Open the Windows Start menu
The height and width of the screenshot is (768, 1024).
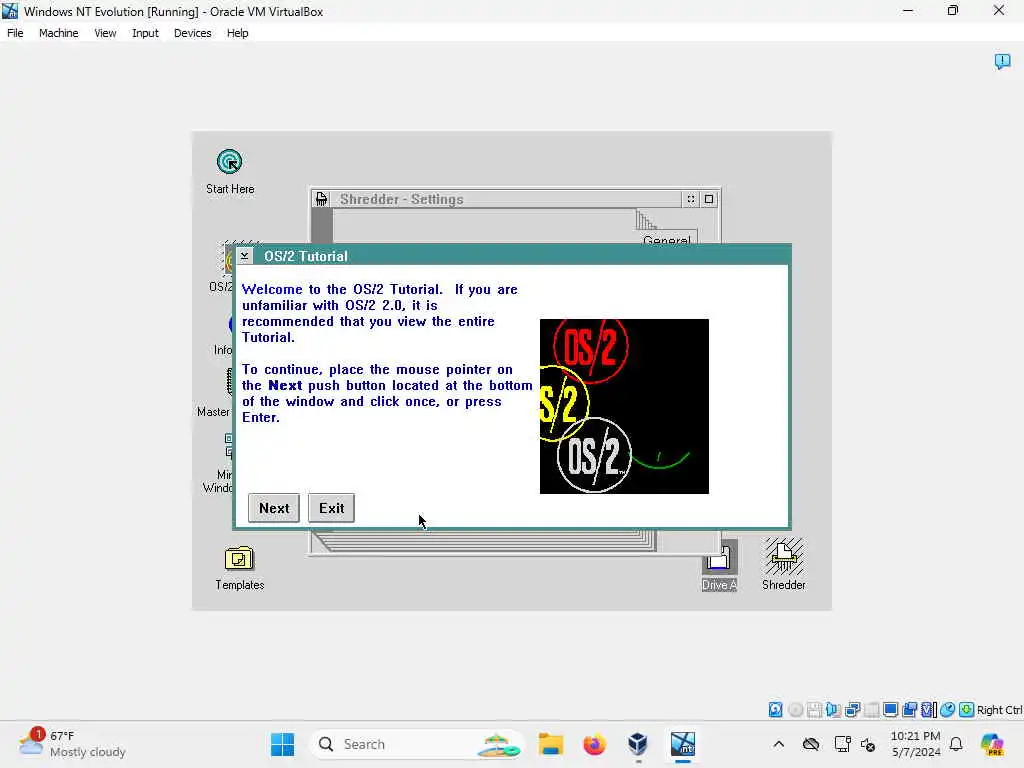(282, 744)
